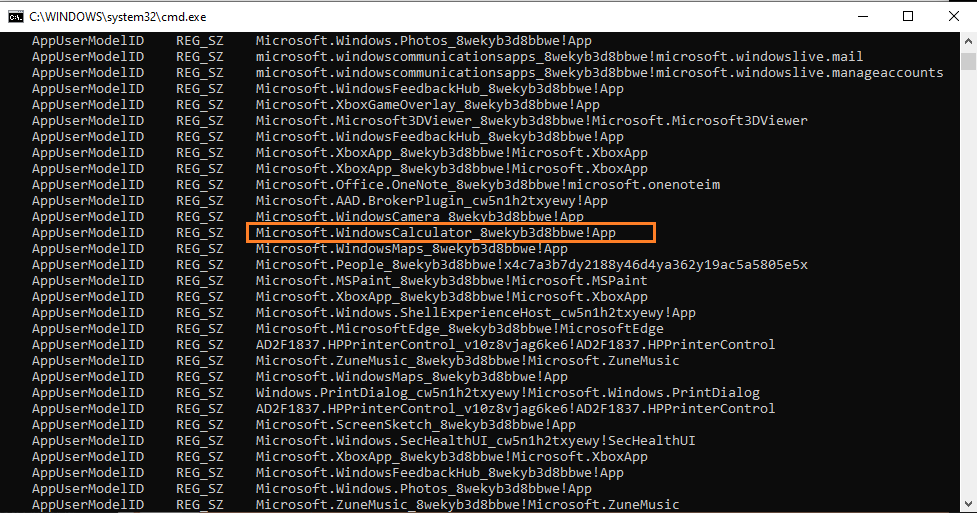Click AppUserModelID in the AAD.BrokerPlugin row
Image resolution: width=977 pixels, height=513 pixels.
(88, 201)
